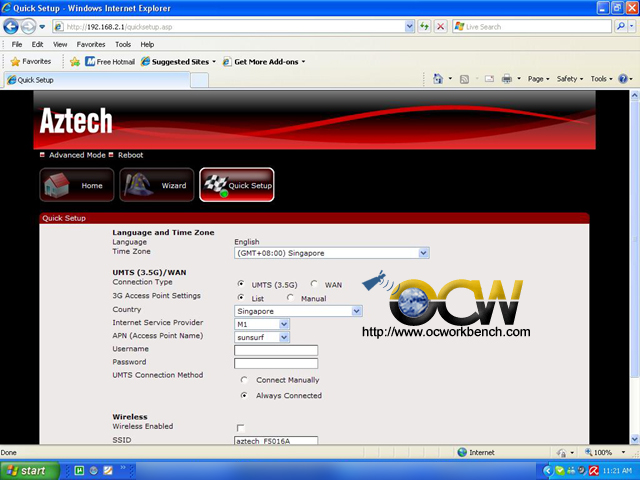
Task: Click the empty new tab button
Action: pyautogui.click(x=200, y=80)
